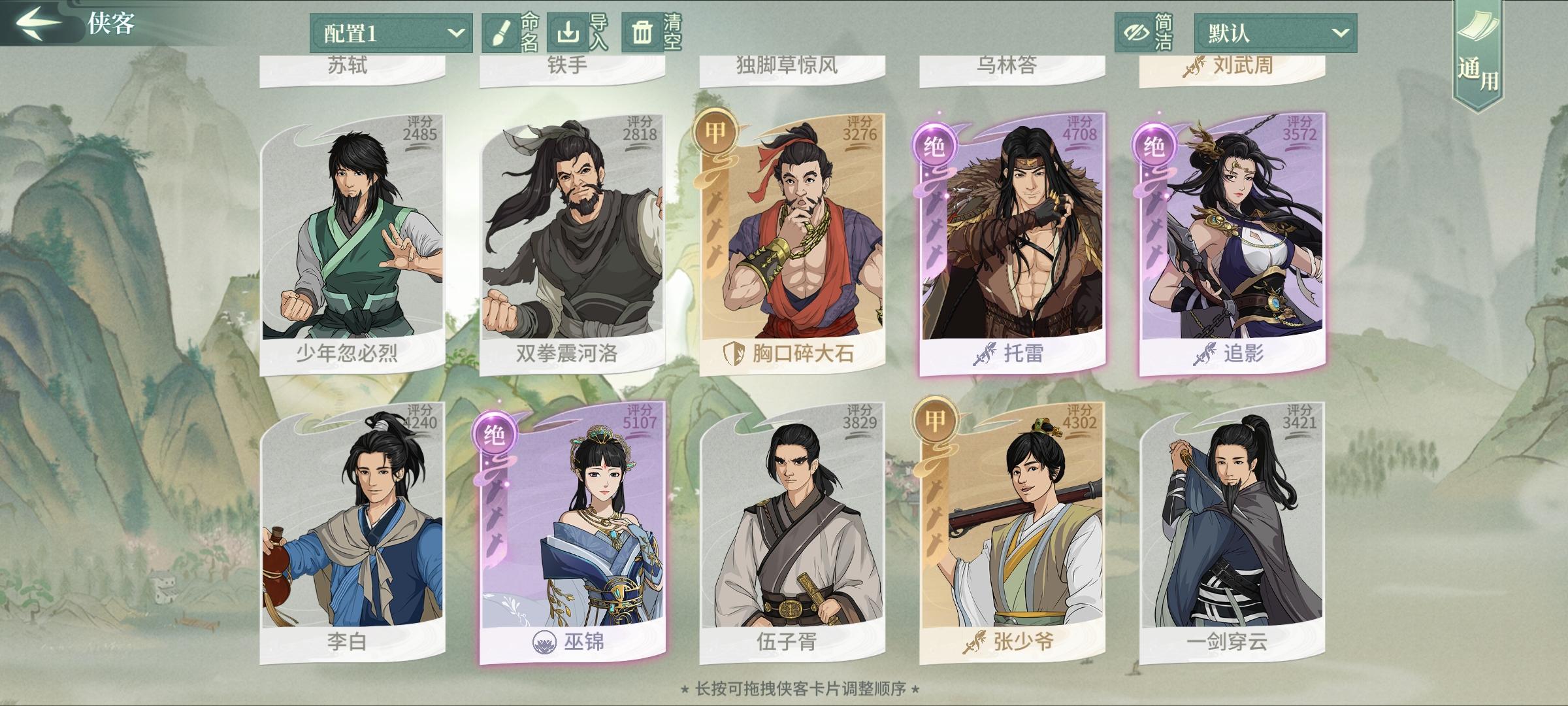1568x706 pixels.
Task: Select the 李白 hero card
Action: click(353, 533)
